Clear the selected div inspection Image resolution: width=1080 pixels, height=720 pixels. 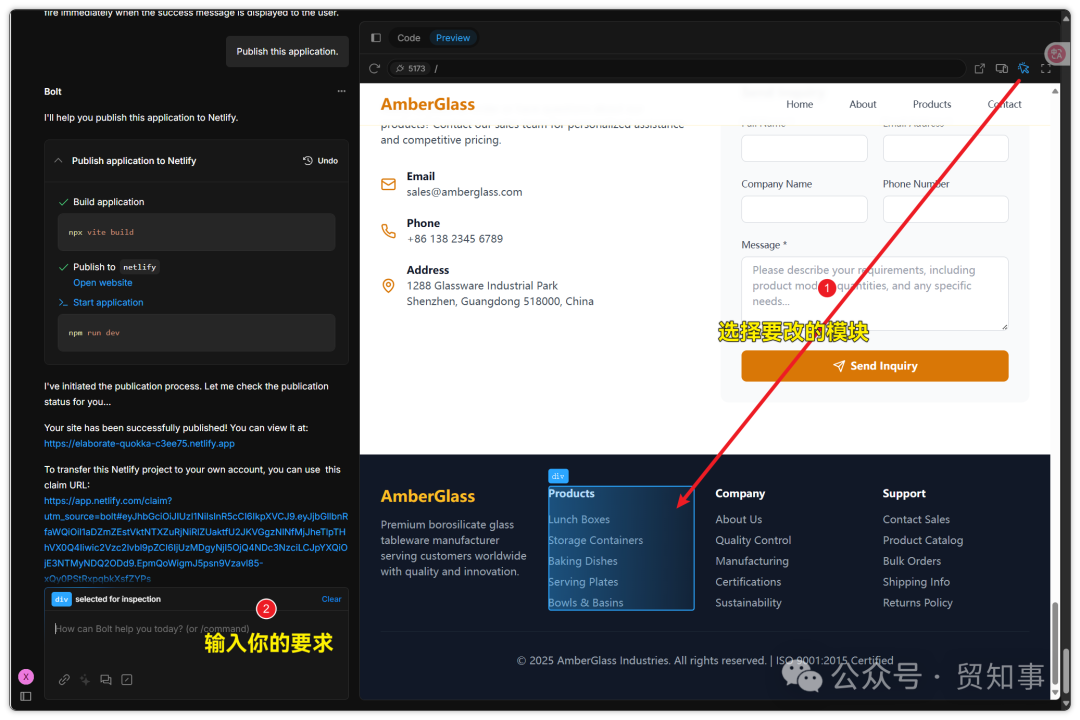(x=331, y=599)
